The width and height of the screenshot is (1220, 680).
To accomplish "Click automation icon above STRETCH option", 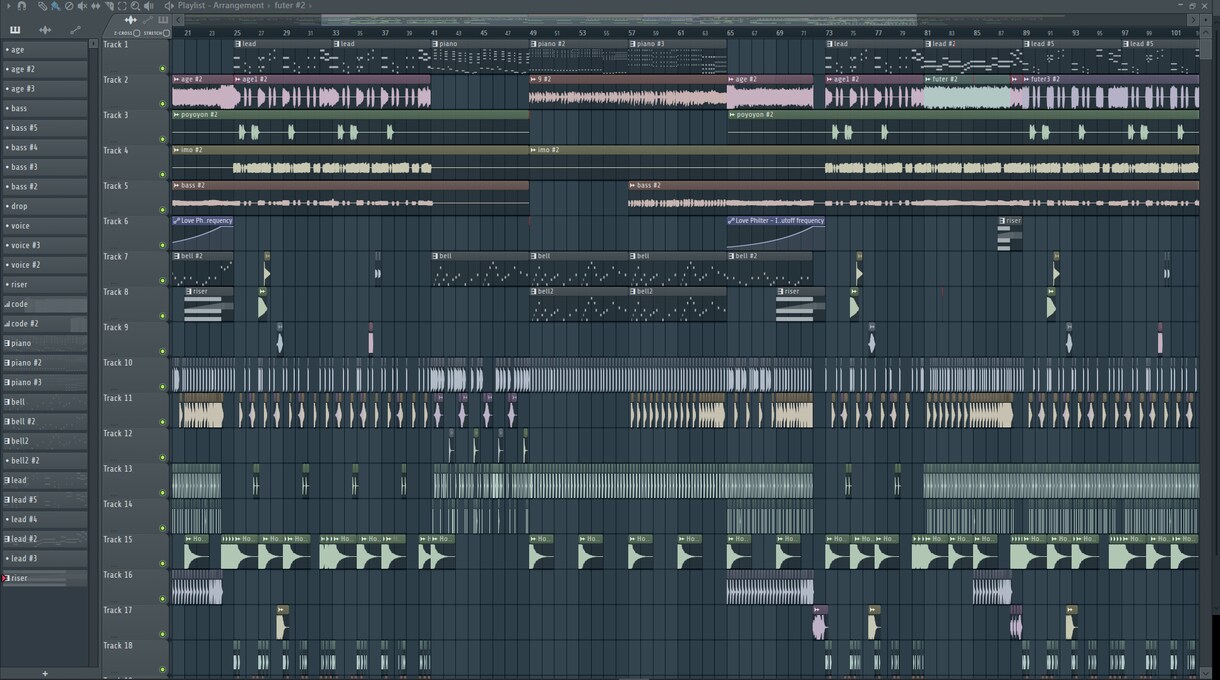I will click(148, 20).
